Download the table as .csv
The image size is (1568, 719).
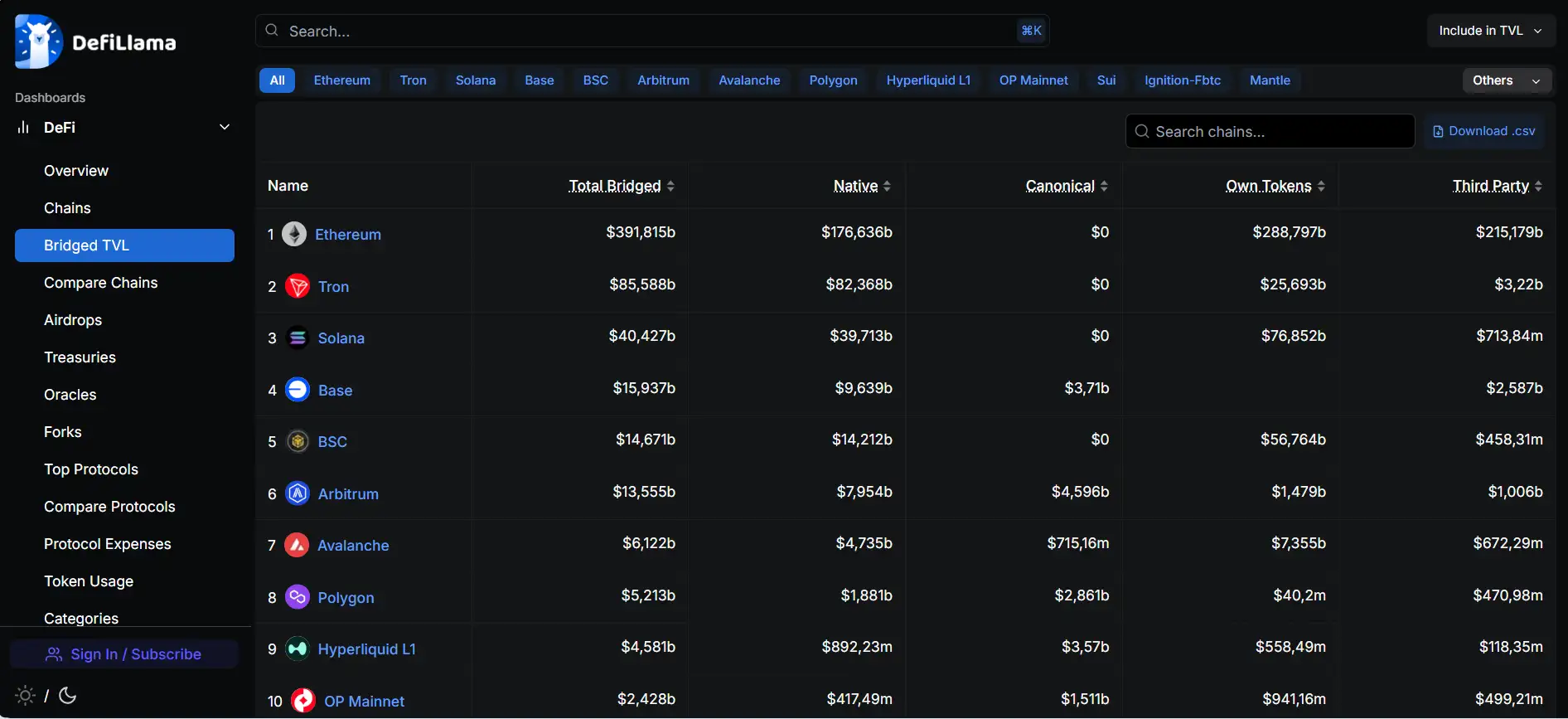pyautogui.click(x=1483, y=131)
